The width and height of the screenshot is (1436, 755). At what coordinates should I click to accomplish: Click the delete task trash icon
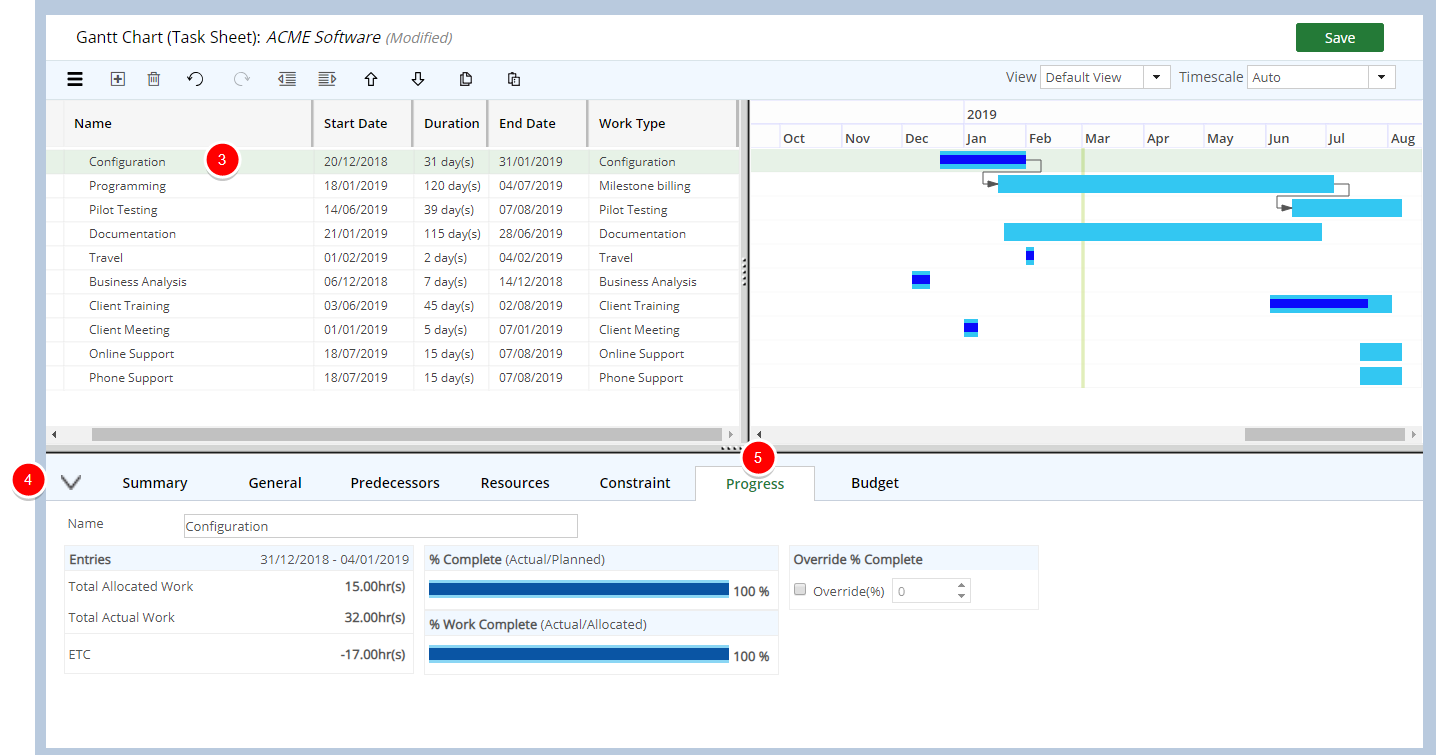(x=154, y=79)
